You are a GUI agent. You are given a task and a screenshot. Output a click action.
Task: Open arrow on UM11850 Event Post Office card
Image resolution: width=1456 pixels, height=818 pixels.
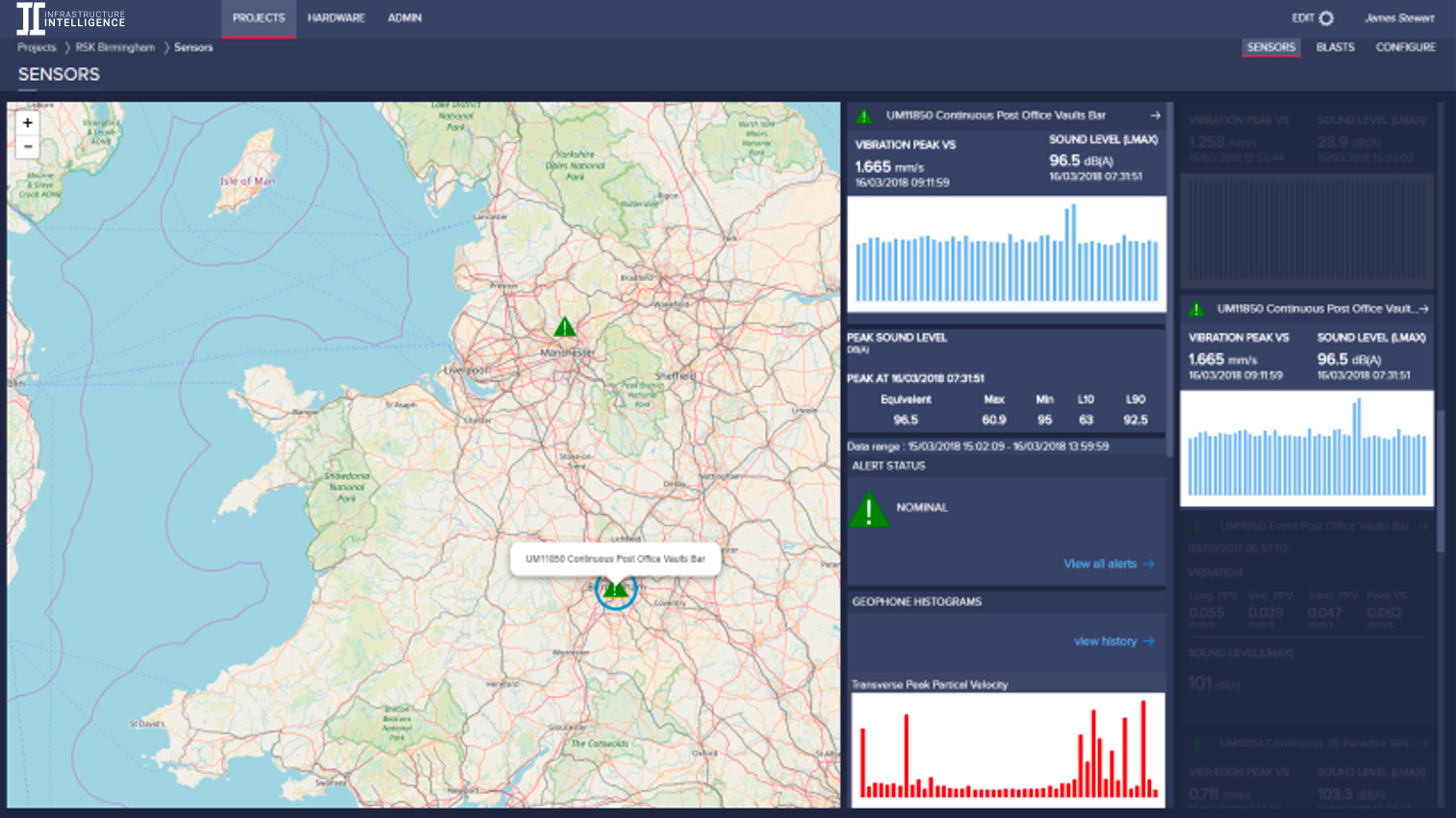coord(1424,526)
